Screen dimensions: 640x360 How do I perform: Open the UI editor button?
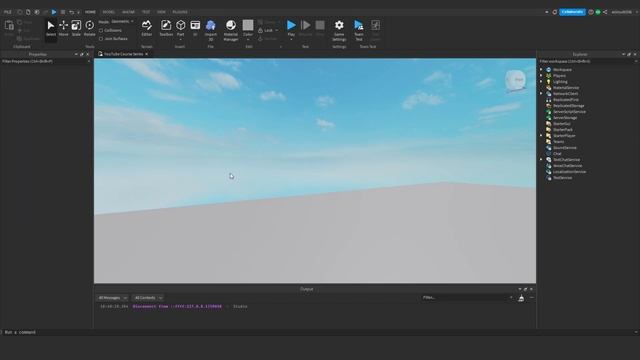pyautogui.click(x=195, y=28)
